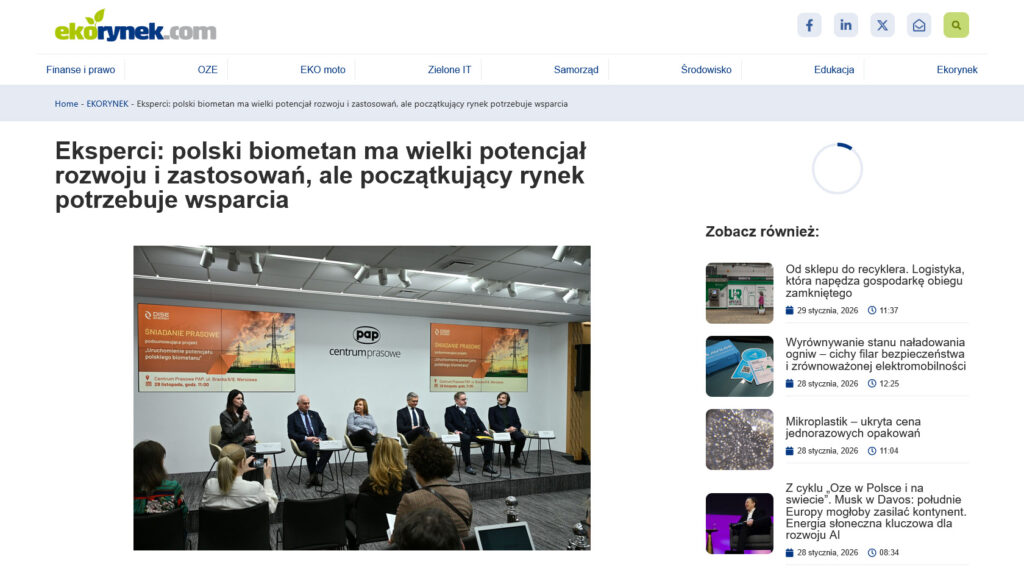This screenshot has width=1024, height=573.
Task: Open the LinkedIn social icon
Action: pos(846,25)
